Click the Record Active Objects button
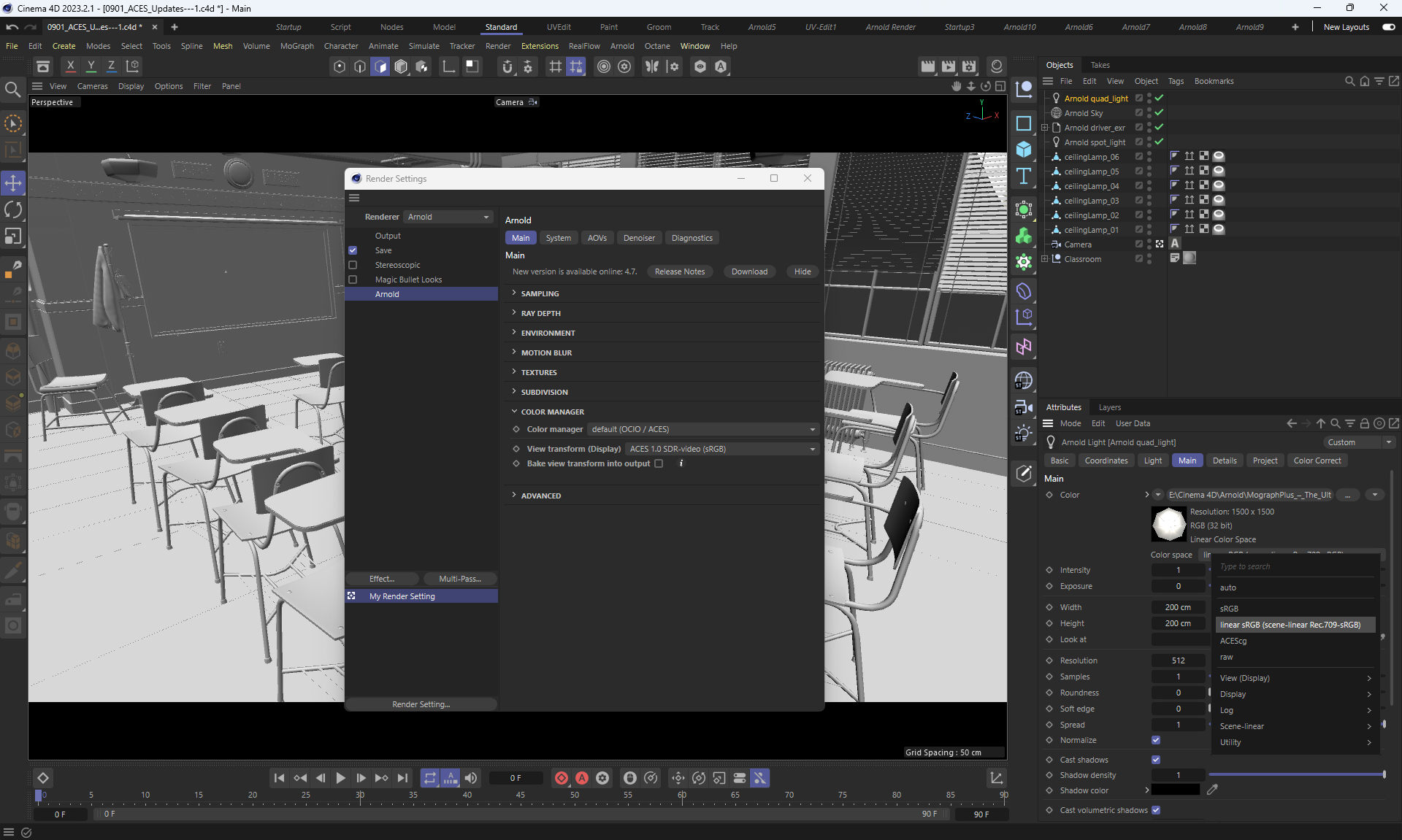1402x840 pixels. [x=561, y=778]
